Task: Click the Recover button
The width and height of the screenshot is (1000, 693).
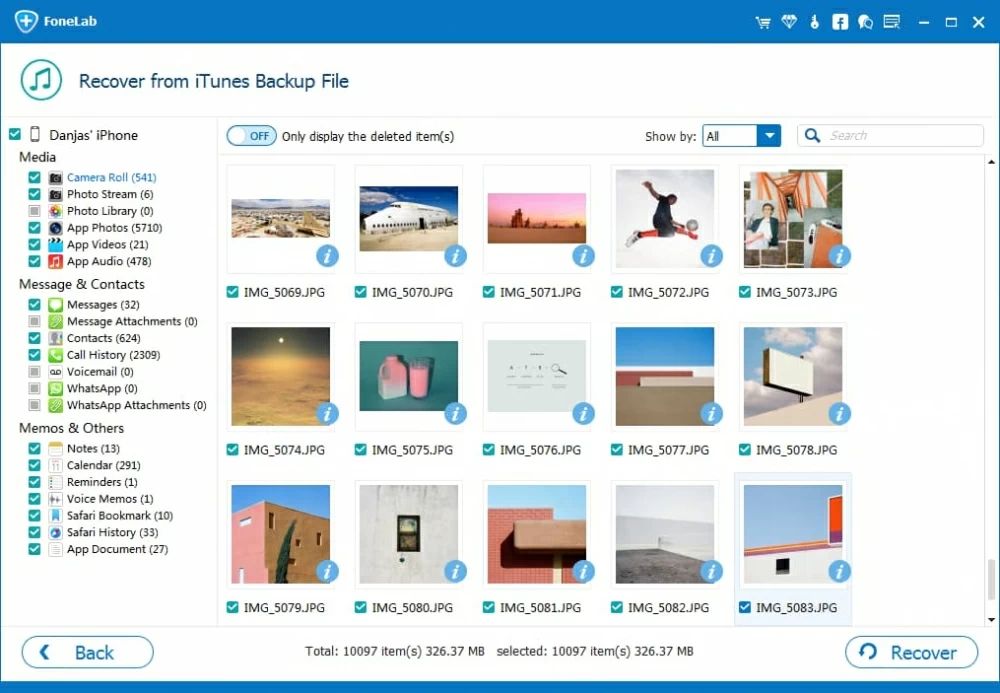Action: point(911,652)
